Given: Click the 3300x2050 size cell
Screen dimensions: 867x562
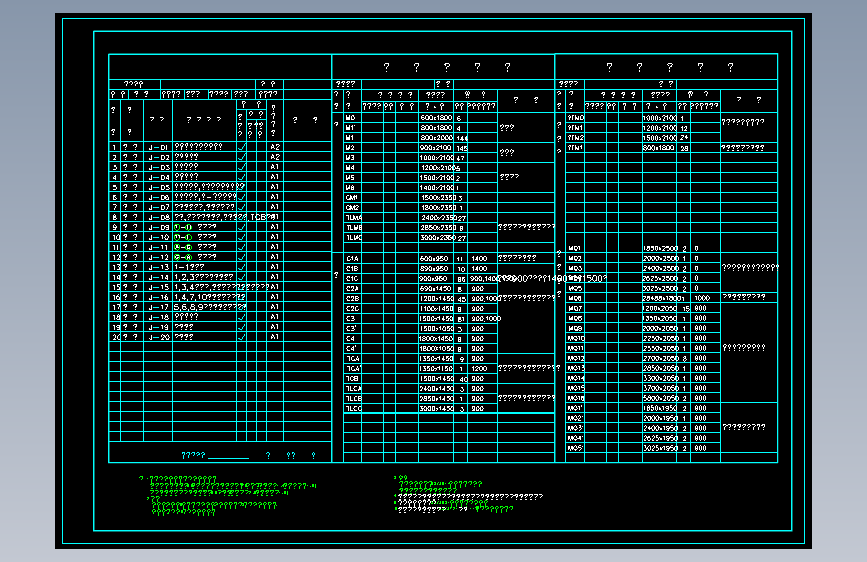Looking at the screenshot, I should 661,378.
